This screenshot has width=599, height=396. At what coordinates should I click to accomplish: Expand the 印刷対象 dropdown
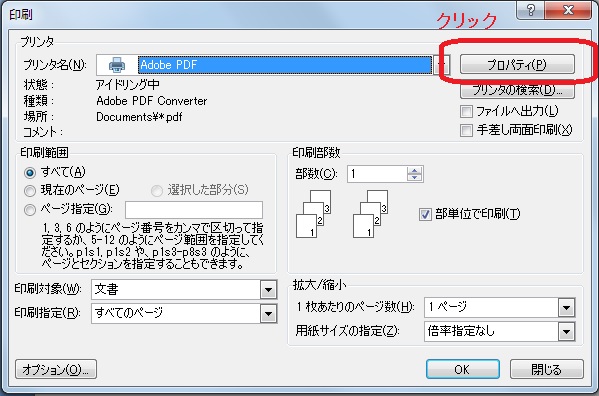pos(269,290)
